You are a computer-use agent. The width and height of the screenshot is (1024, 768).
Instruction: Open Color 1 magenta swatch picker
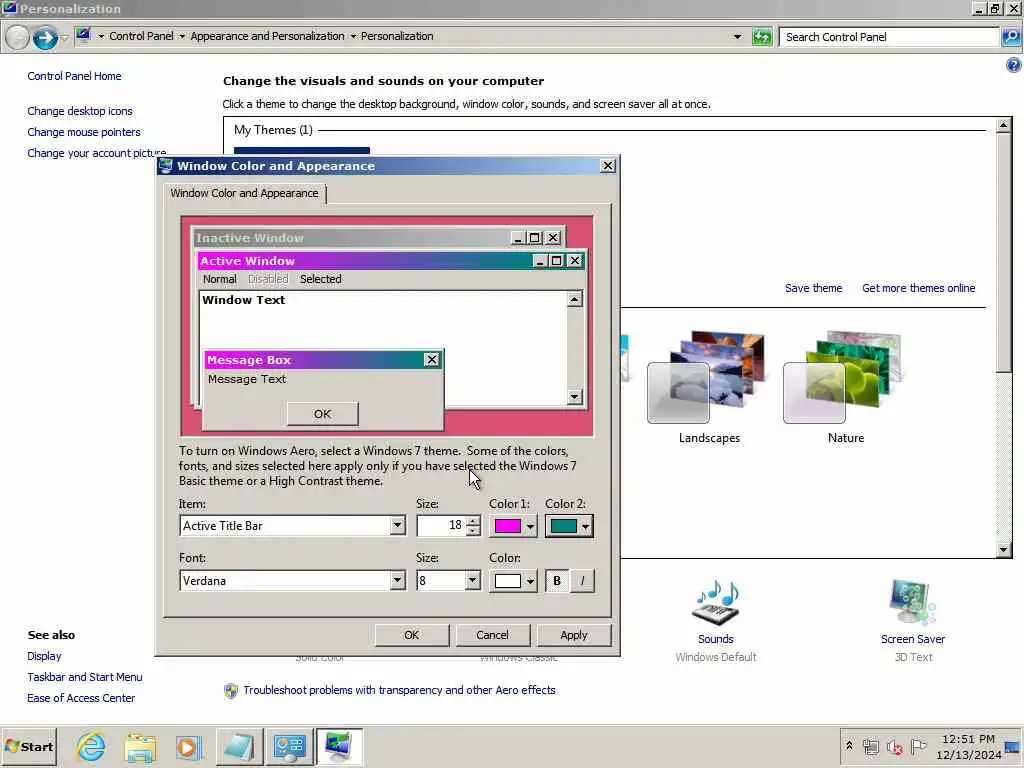tap(513, 526)
